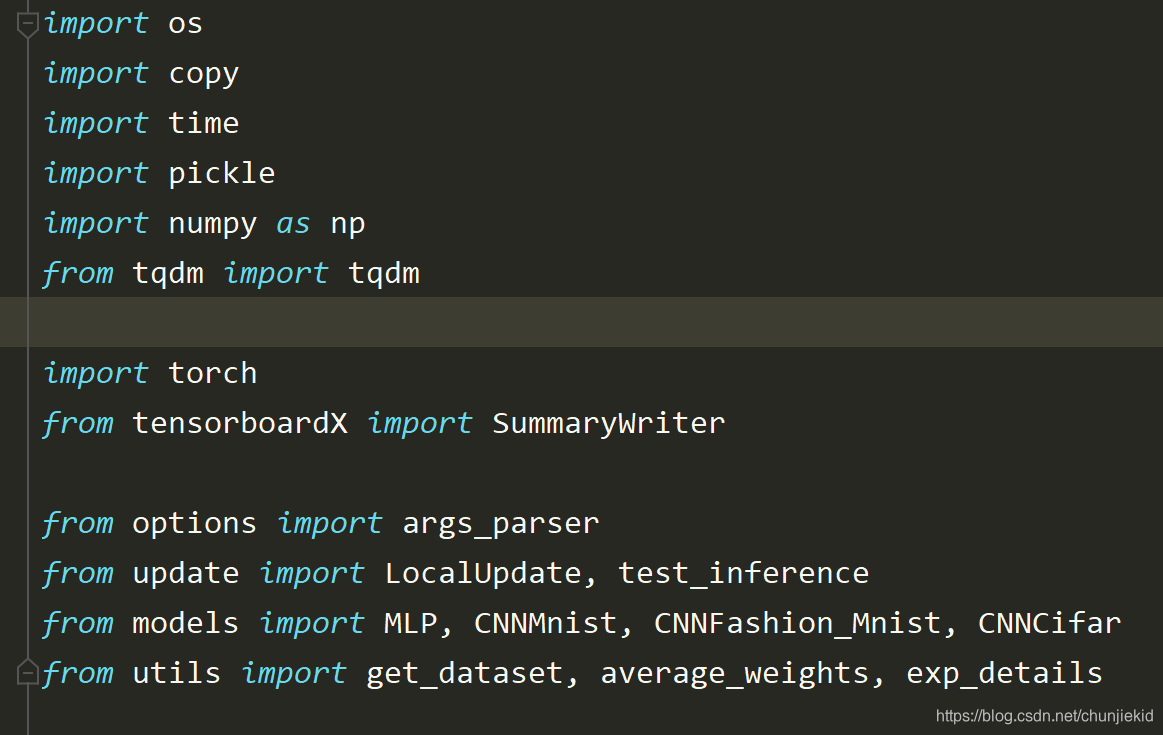Click the 'as' keyword before np
The image size is (1163, 735).
click(293, 223)
